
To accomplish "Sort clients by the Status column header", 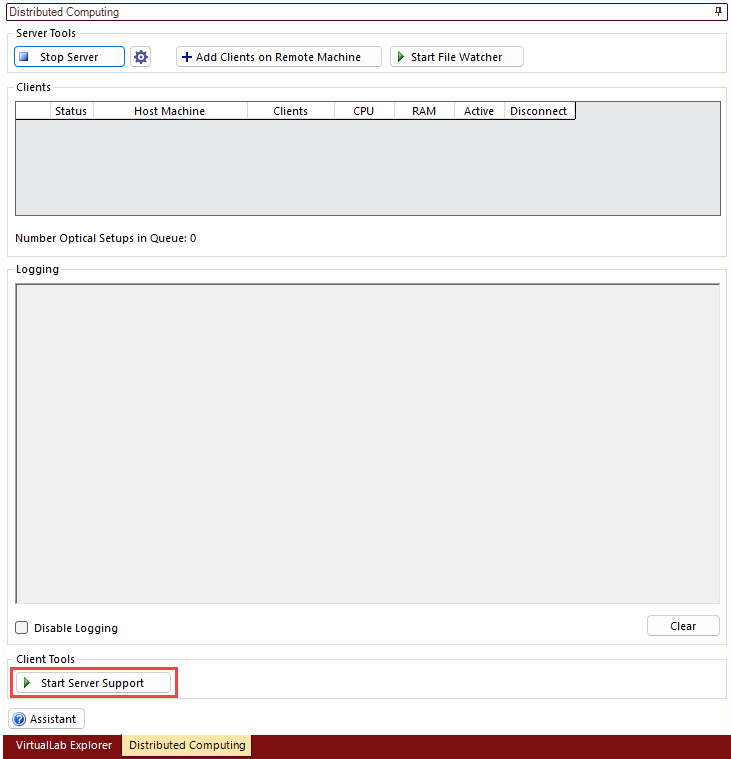I will (71, 111).
